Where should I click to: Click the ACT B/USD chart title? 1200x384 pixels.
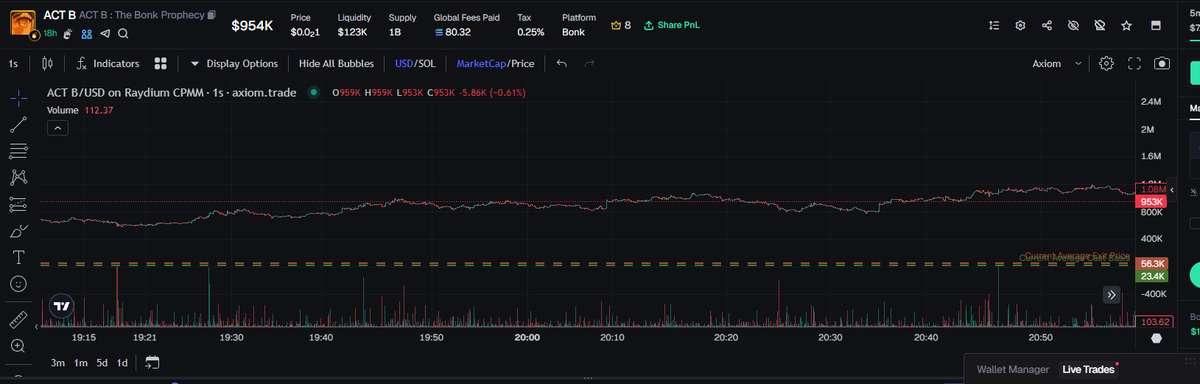tap(171, 93)
